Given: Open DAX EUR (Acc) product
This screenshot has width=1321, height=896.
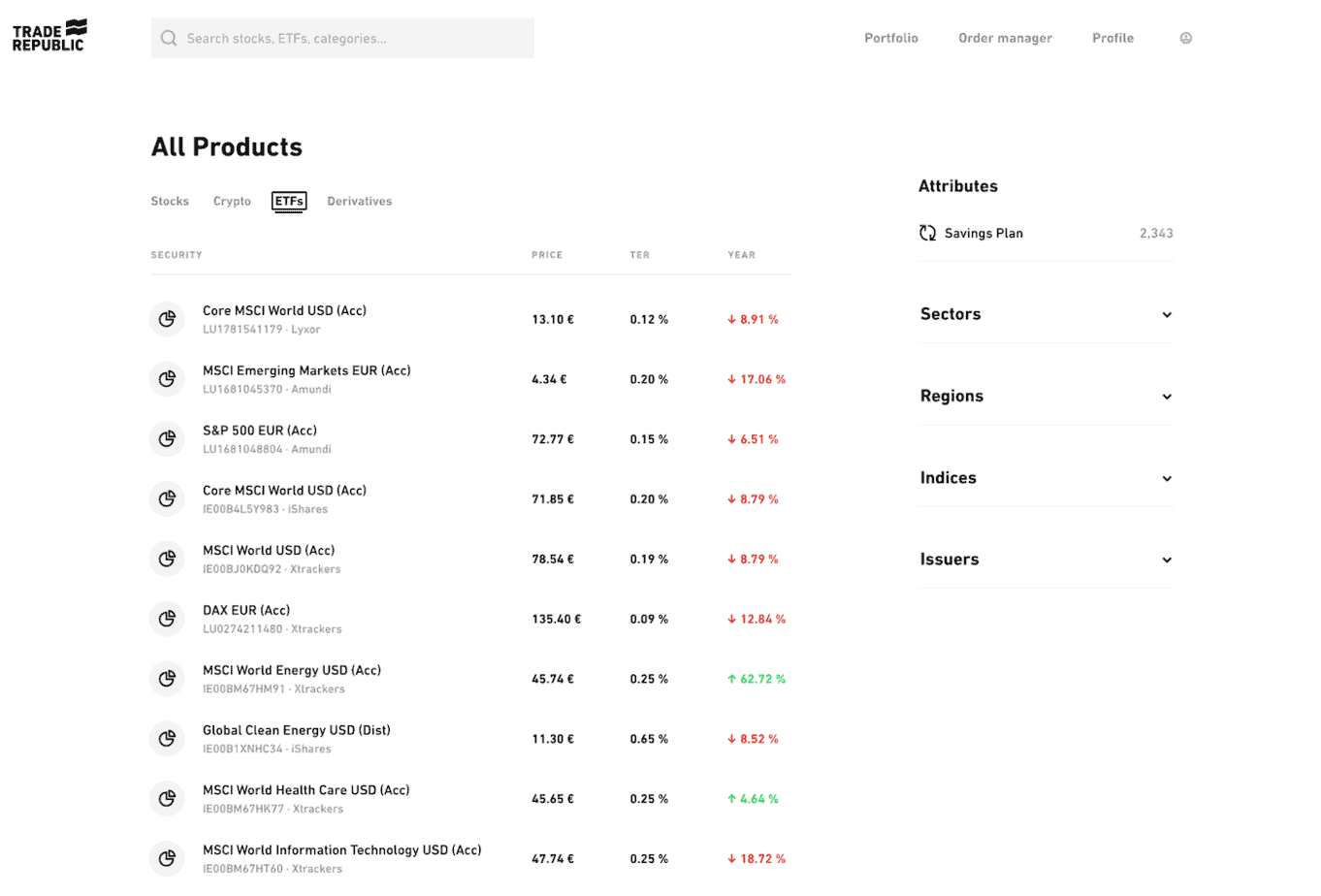Looking at the screenshot, I should pos(469,619).
